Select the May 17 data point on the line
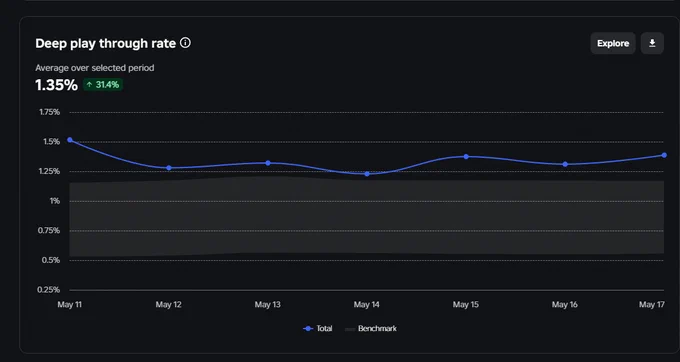The height and width of the screenshot is (362, 680). tap(664, 155)
